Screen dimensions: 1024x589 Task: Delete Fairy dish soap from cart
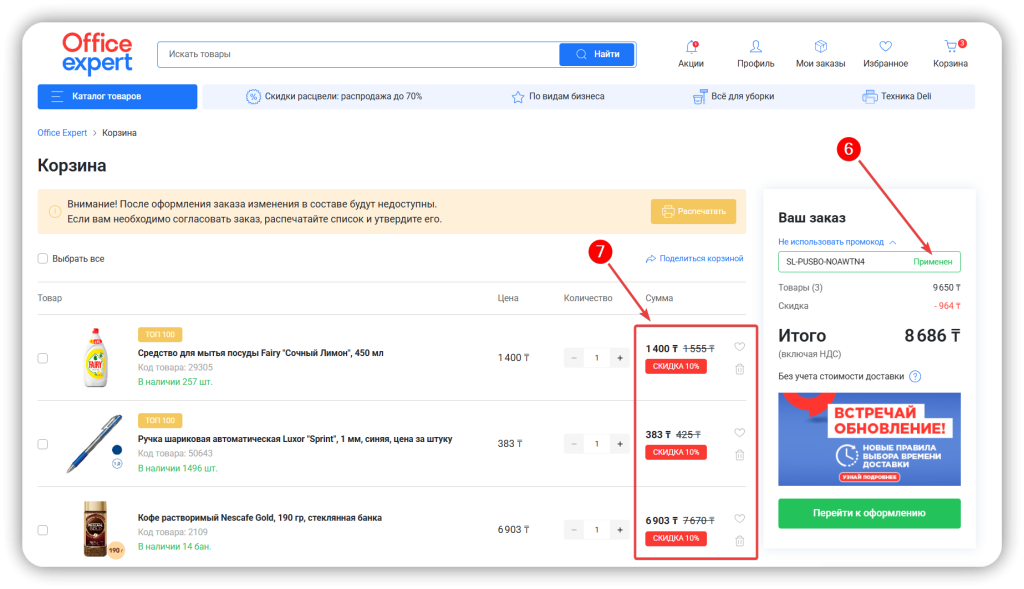(739, 369)
